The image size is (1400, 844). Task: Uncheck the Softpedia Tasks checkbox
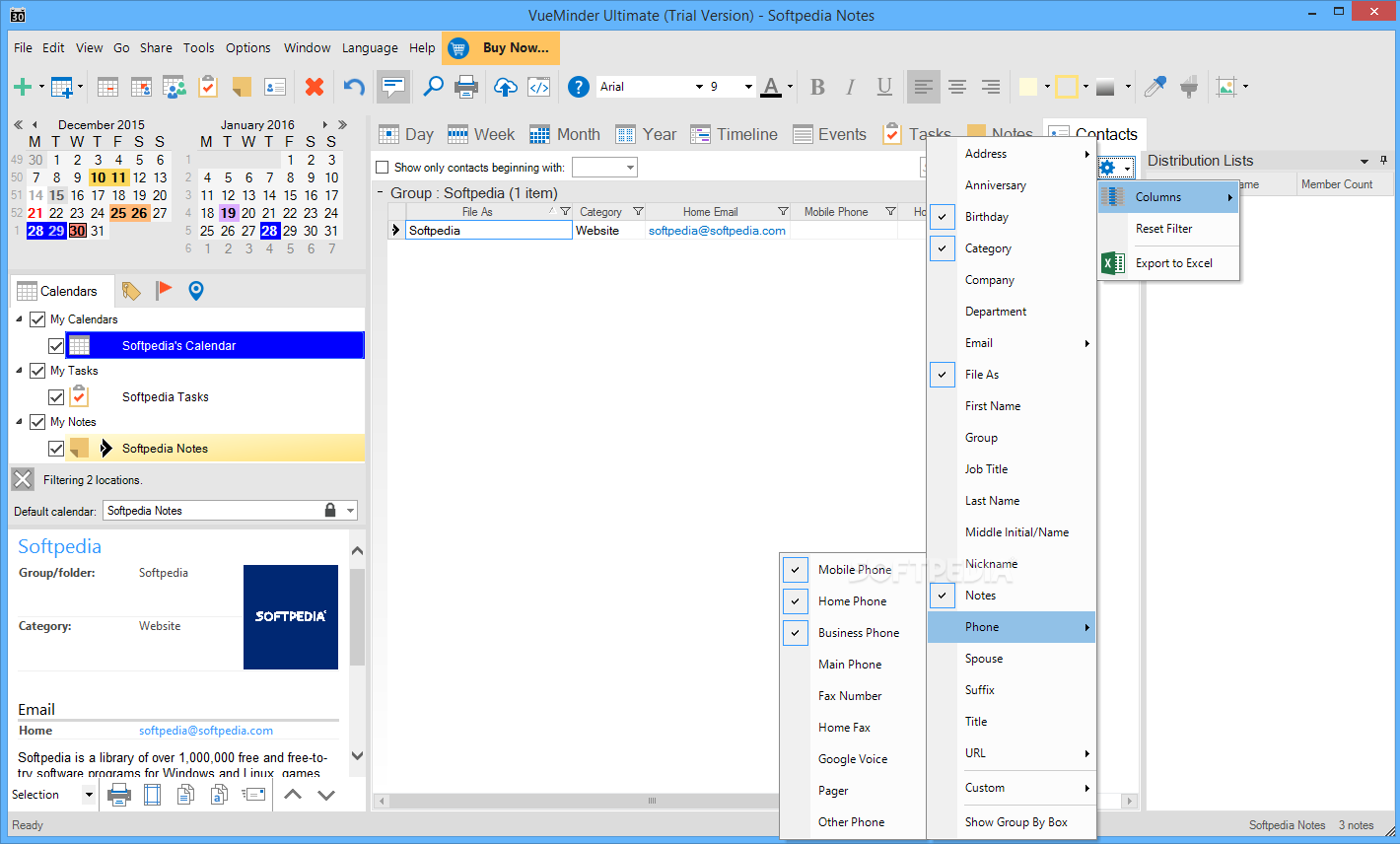56,397
